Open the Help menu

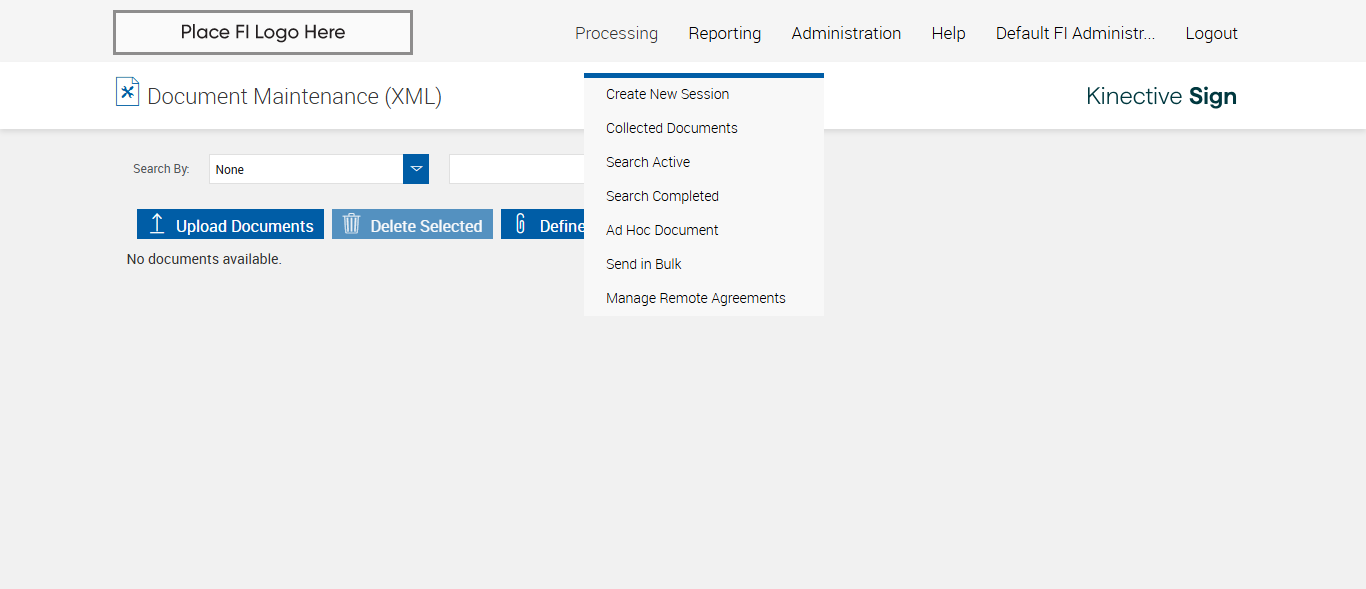point(948,33)
